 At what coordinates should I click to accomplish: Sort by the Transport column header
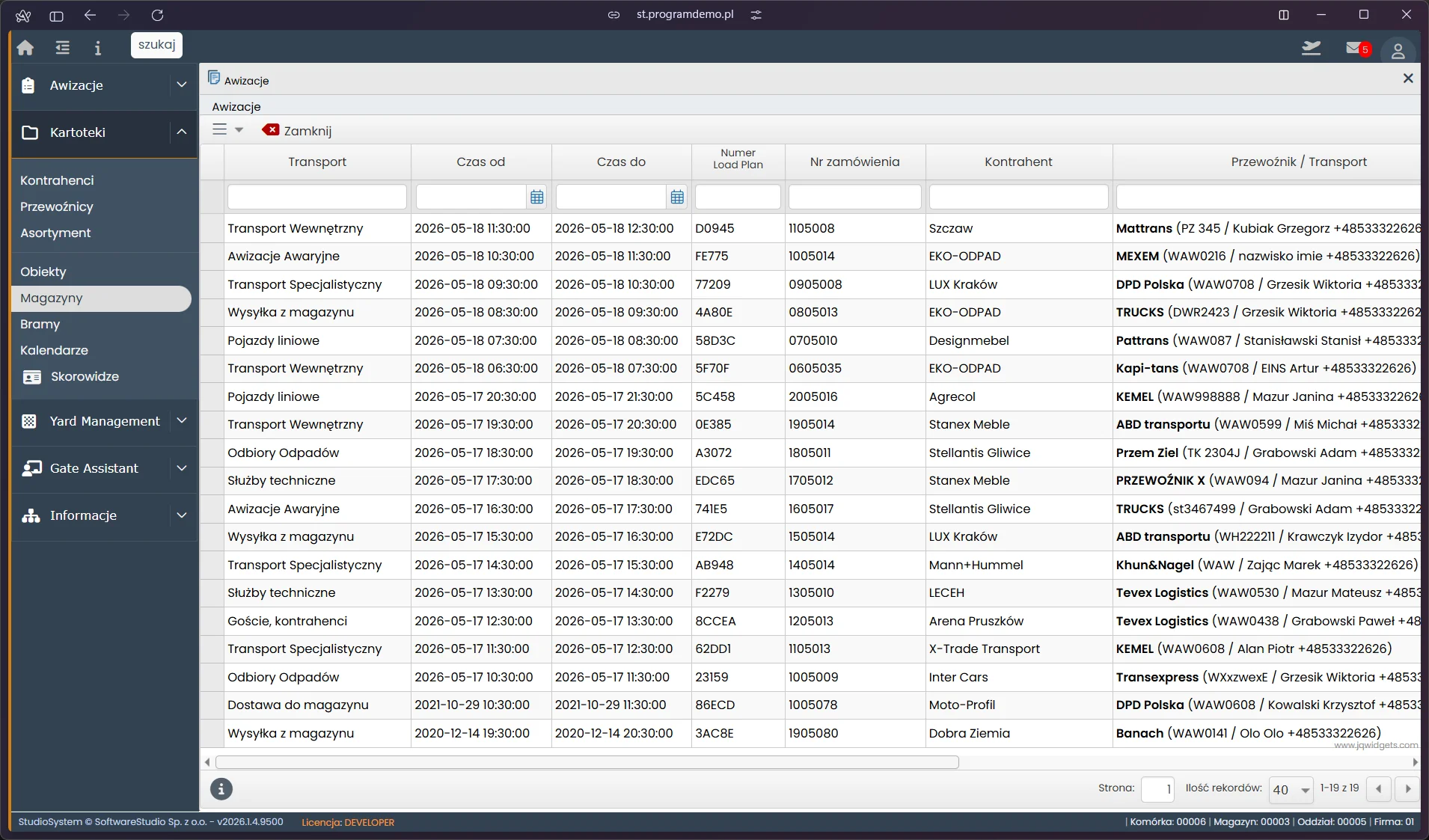click(x=317, y=162)
